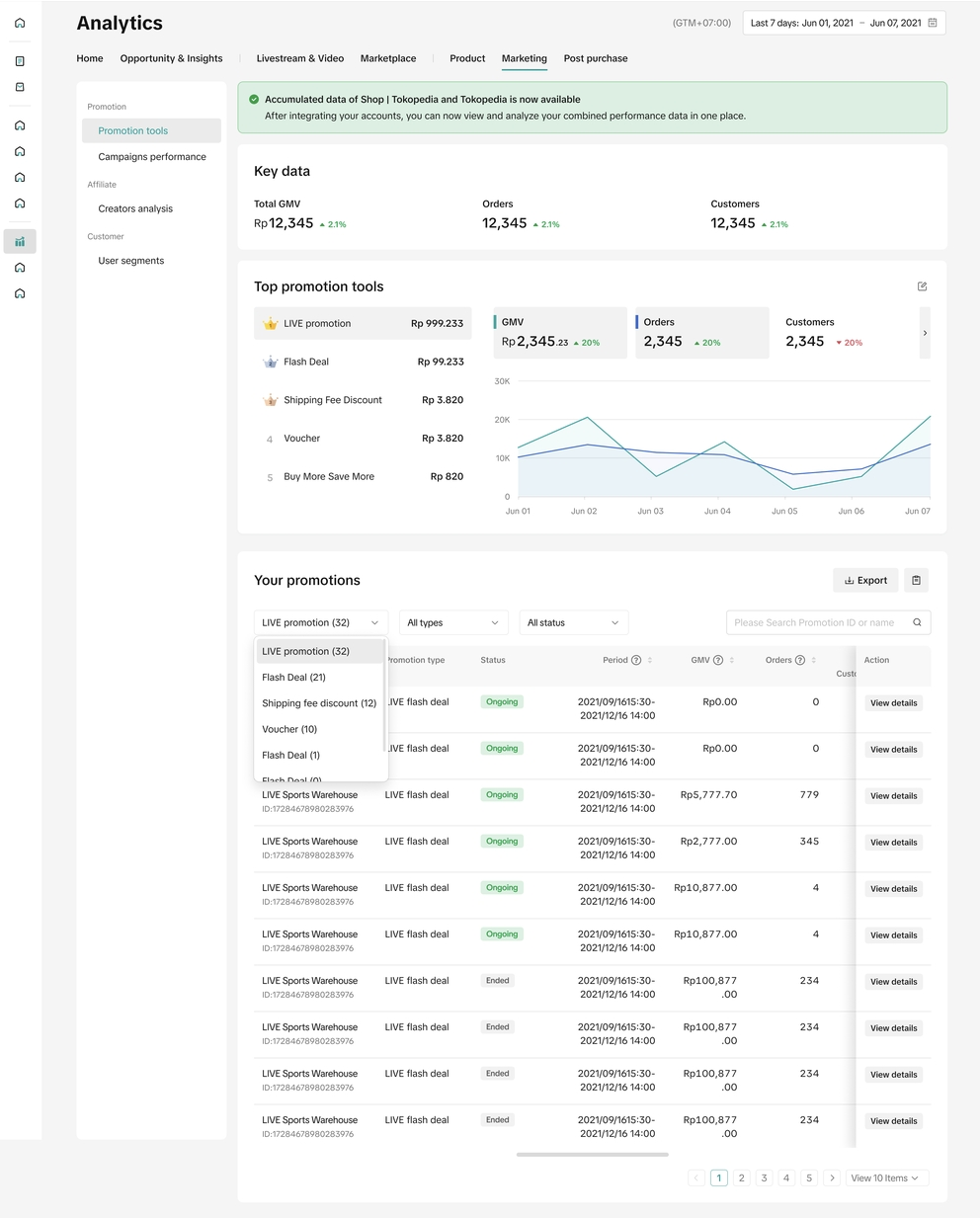Open the All status dropdown
Viewport: 980px width, 1218px height.
573,622
